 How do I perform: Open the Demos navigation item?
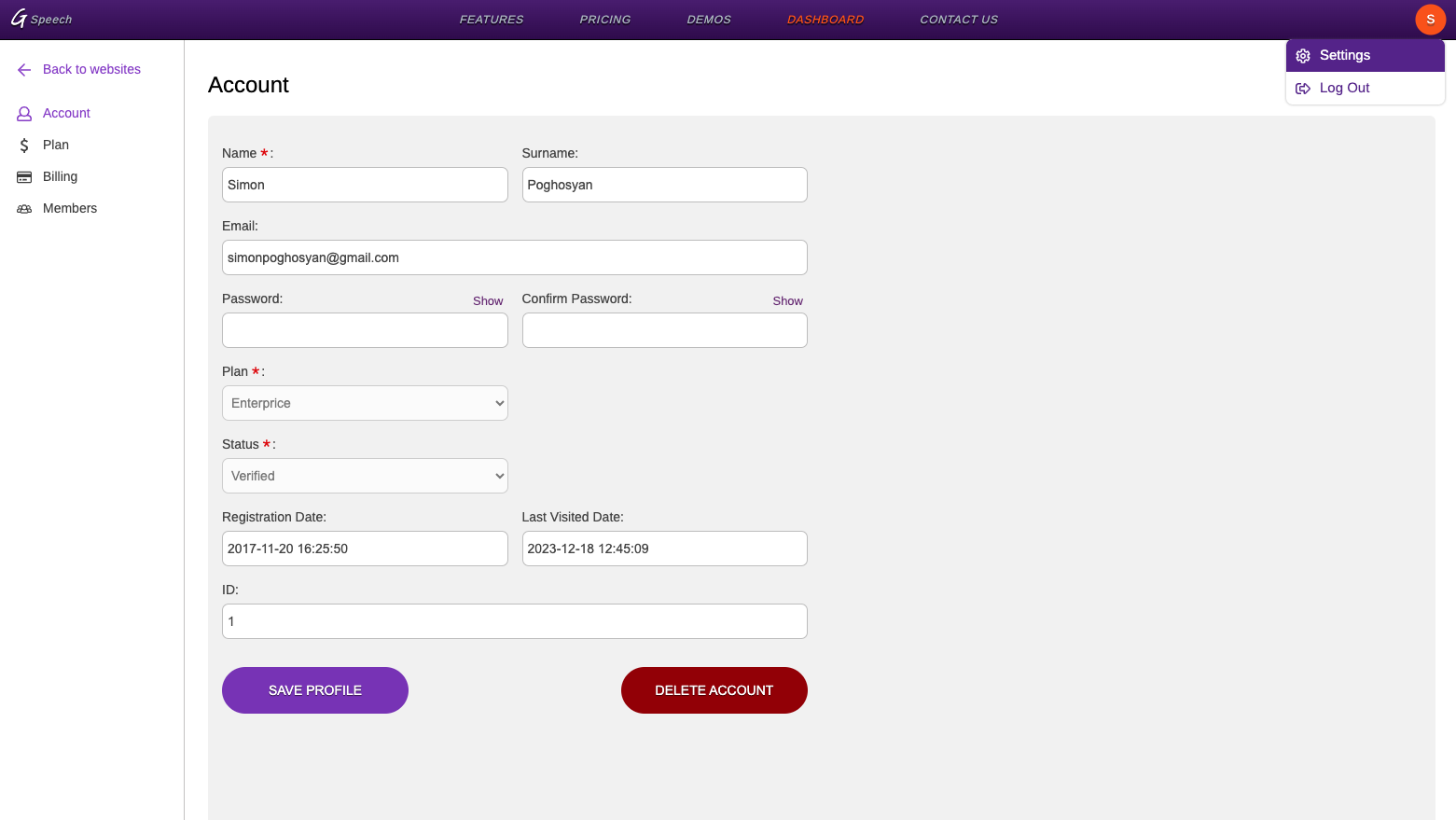(709, 20)
